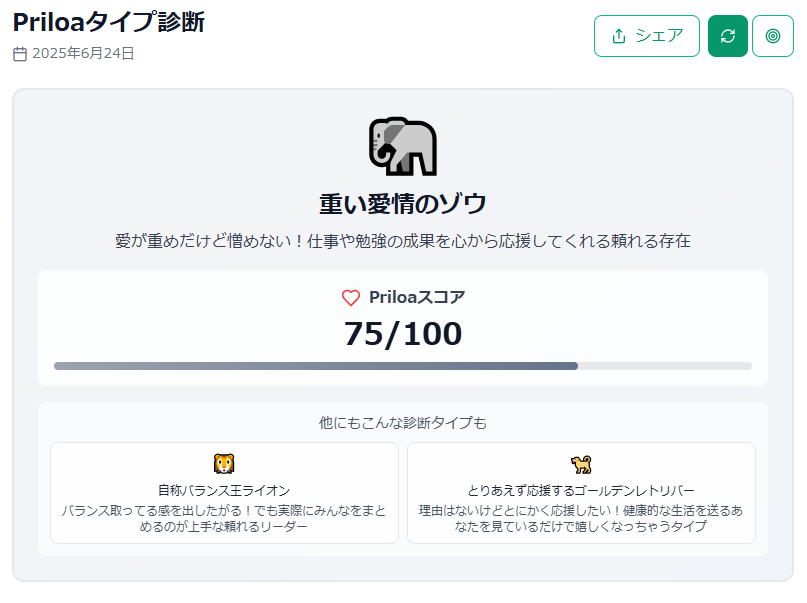Click the golden retriever dog emoji

(581, 464)
